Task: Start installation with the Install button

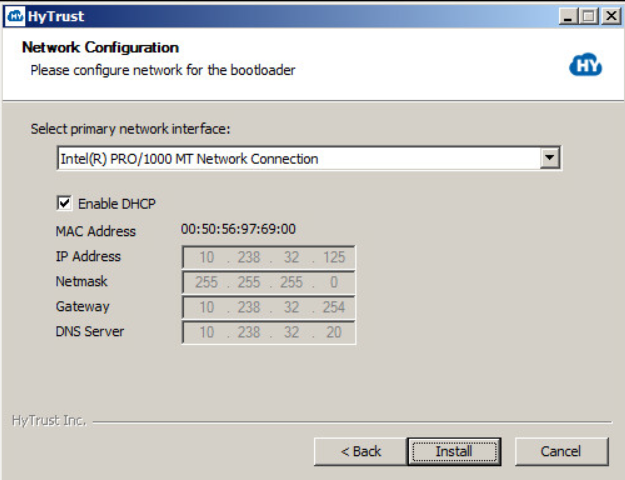Action: 454,452
